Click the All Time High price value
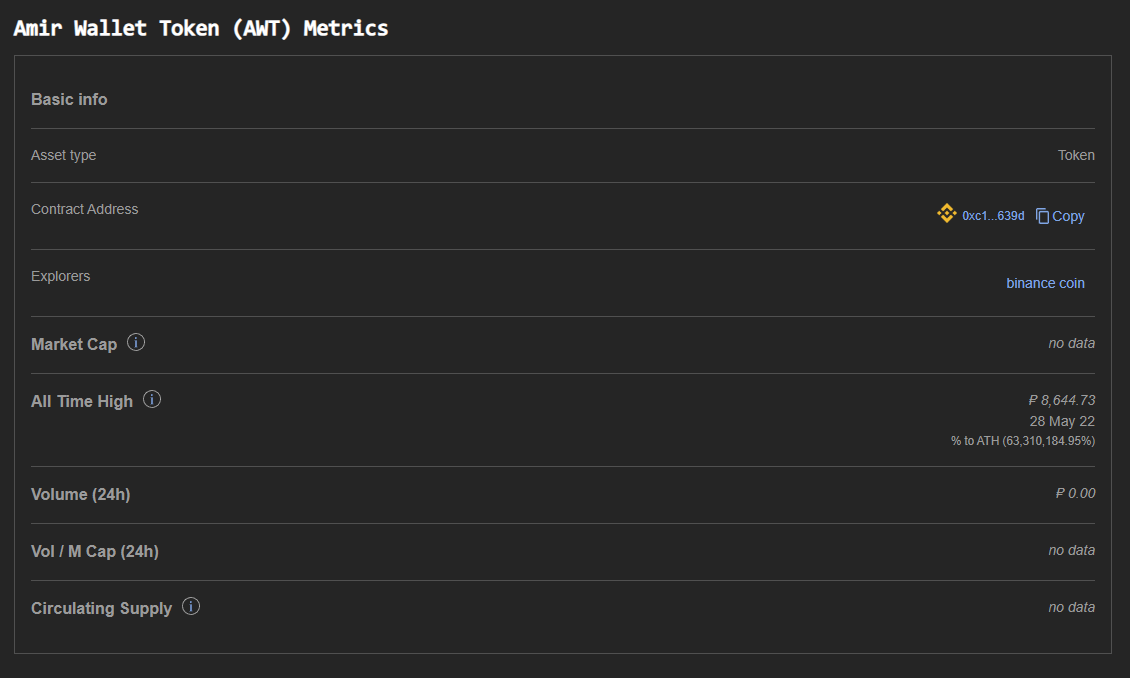This screenshot has height=678, width=1130. [1062, 400]
